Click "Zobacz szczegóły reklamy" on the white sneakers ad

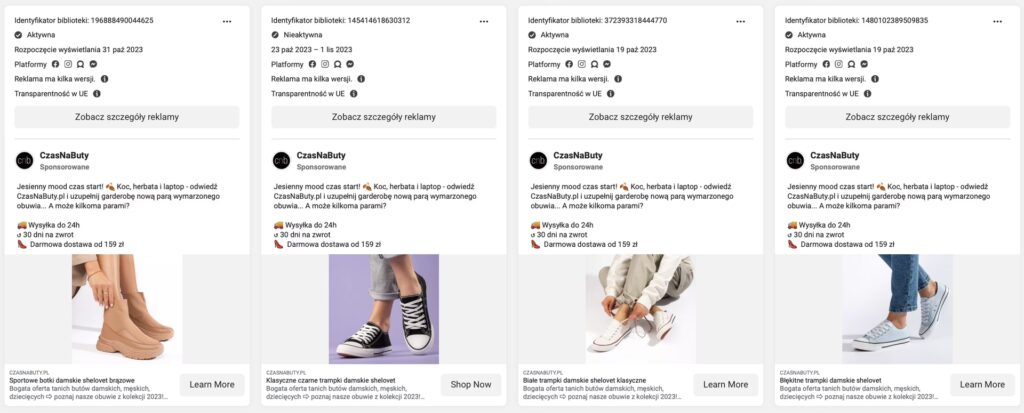[641, 117]
